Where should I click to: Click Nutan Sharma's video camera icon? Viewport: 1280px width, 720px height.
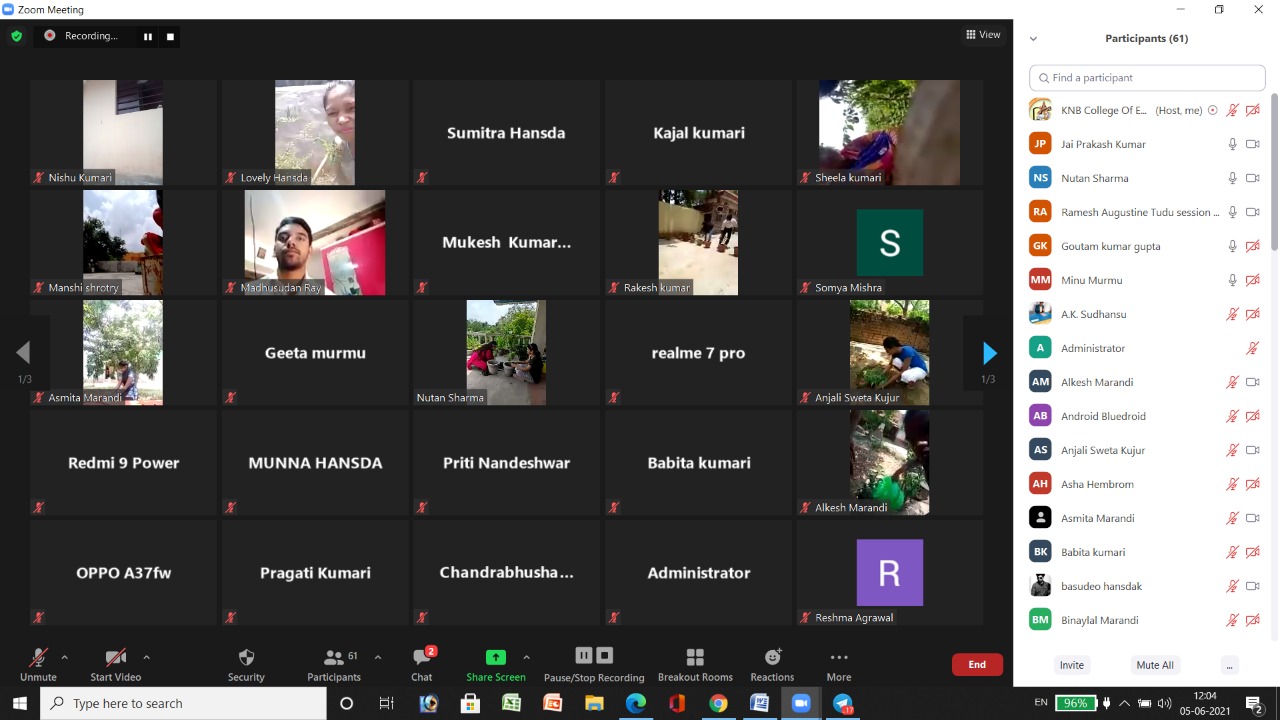coord(1252,178)
